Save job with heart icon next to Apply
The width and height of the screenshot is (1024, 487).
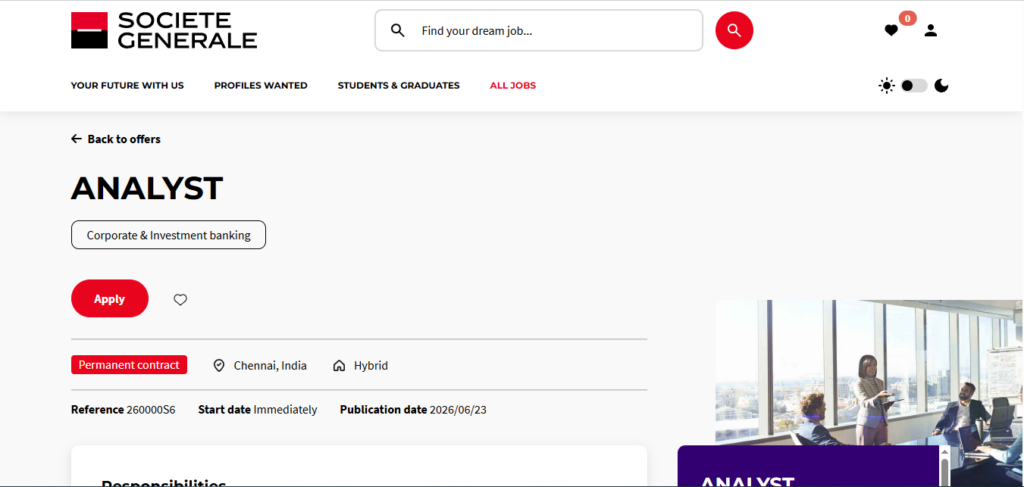180,300
